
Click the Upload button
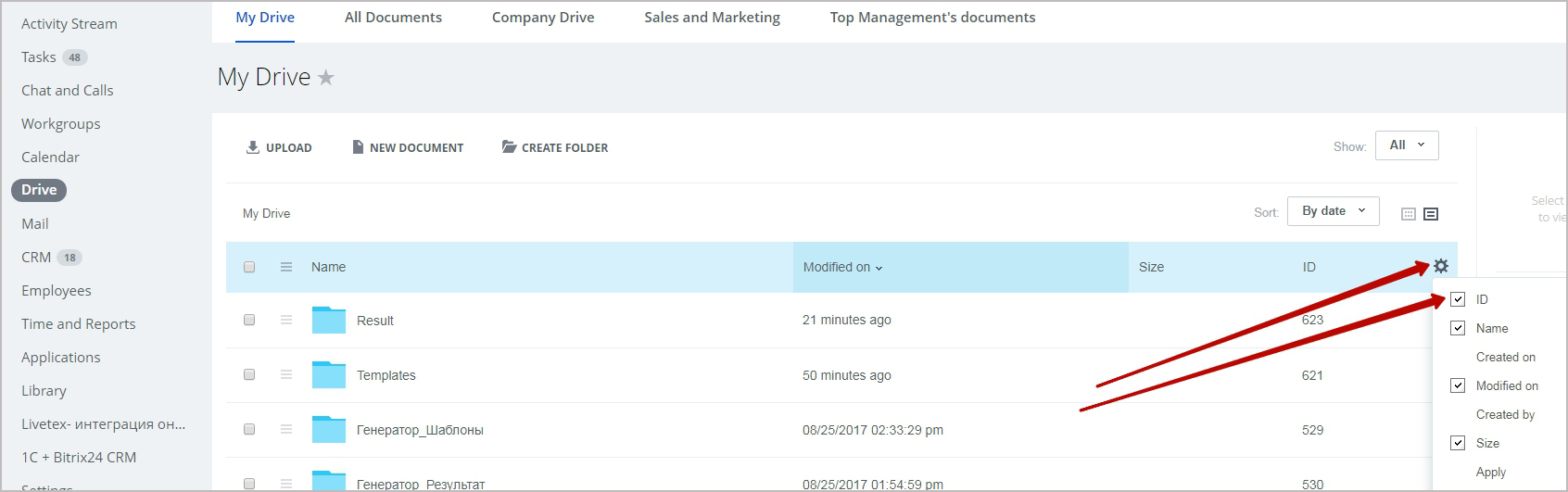coord(279,147)
